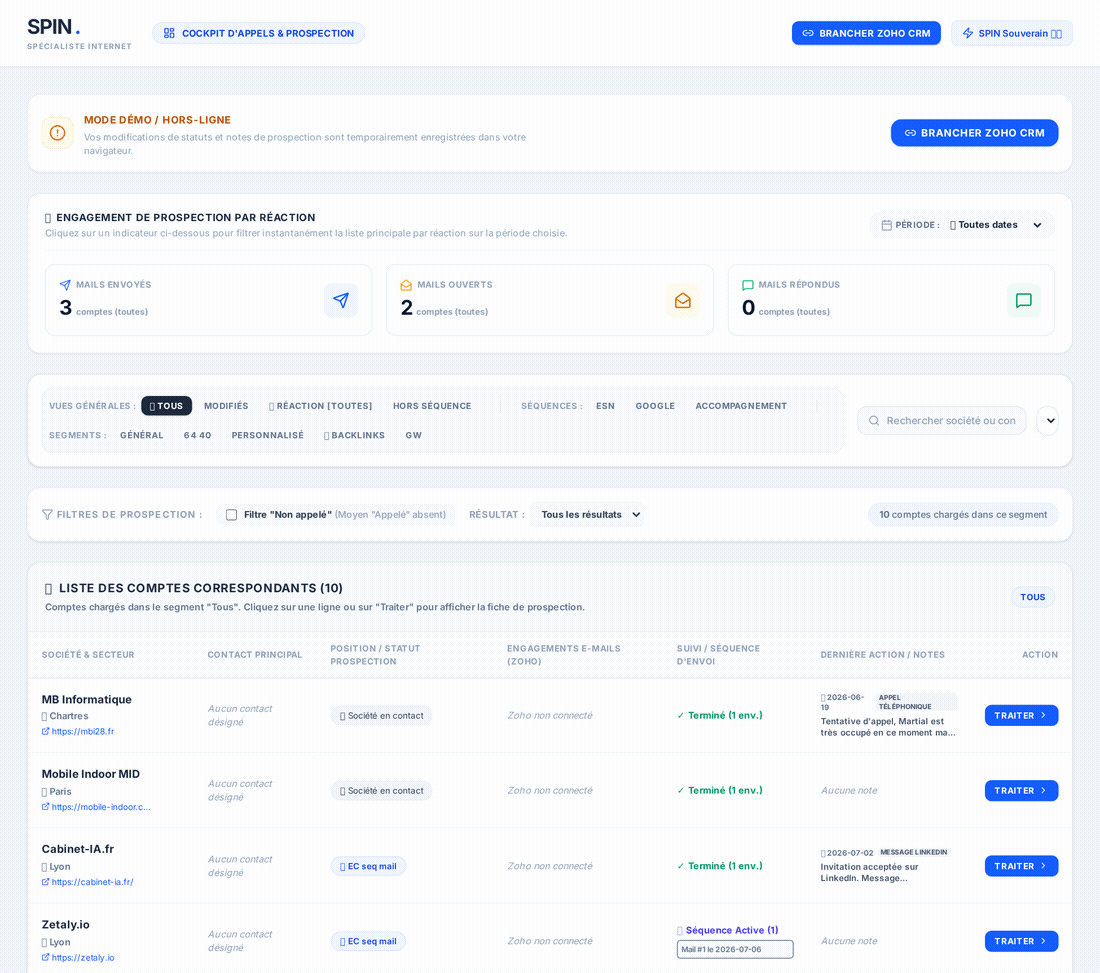Click the Mail #1 le 2026-07-06 box
The image size is (1100, 973).
pos(735,949)
